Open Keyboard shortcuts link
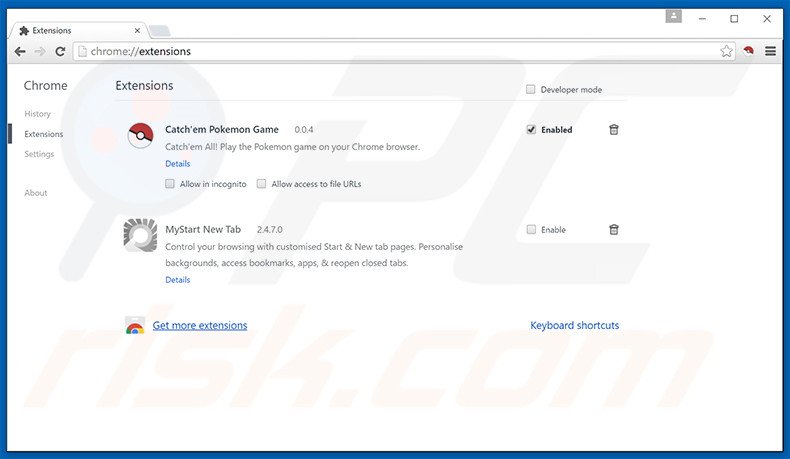Viewport: 790px width, 459px height. click(574, 325)
